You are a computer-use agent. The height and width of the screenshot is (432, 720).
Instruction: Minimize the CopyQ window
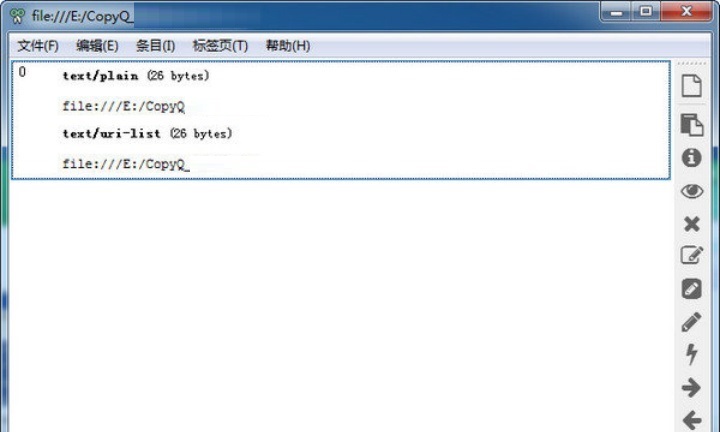click(x=616, y=12)
